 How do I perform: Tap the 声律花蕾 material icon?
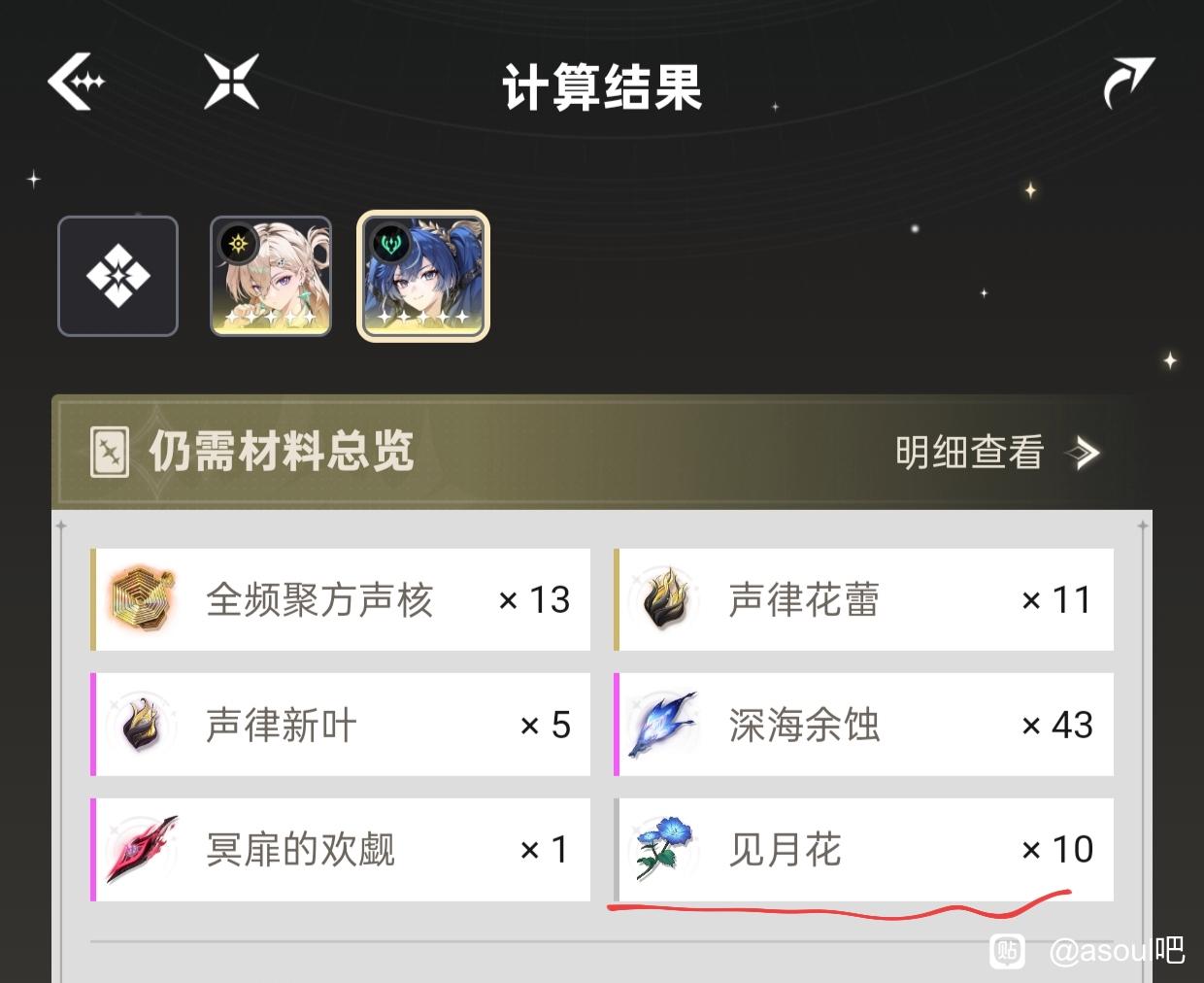pyautogui.click(x=666, y=599)
